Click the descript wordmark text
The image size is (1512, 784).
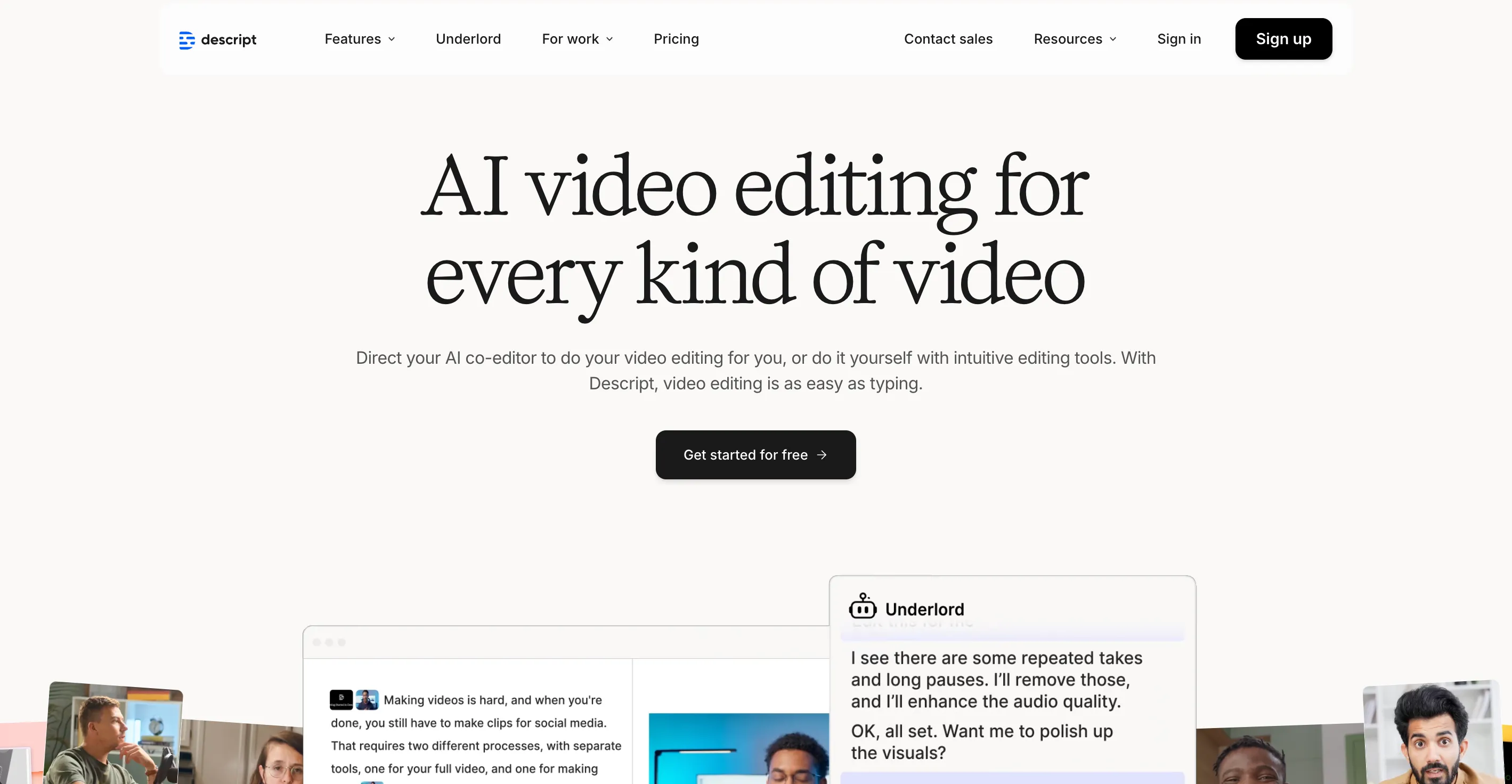(229, 40)
